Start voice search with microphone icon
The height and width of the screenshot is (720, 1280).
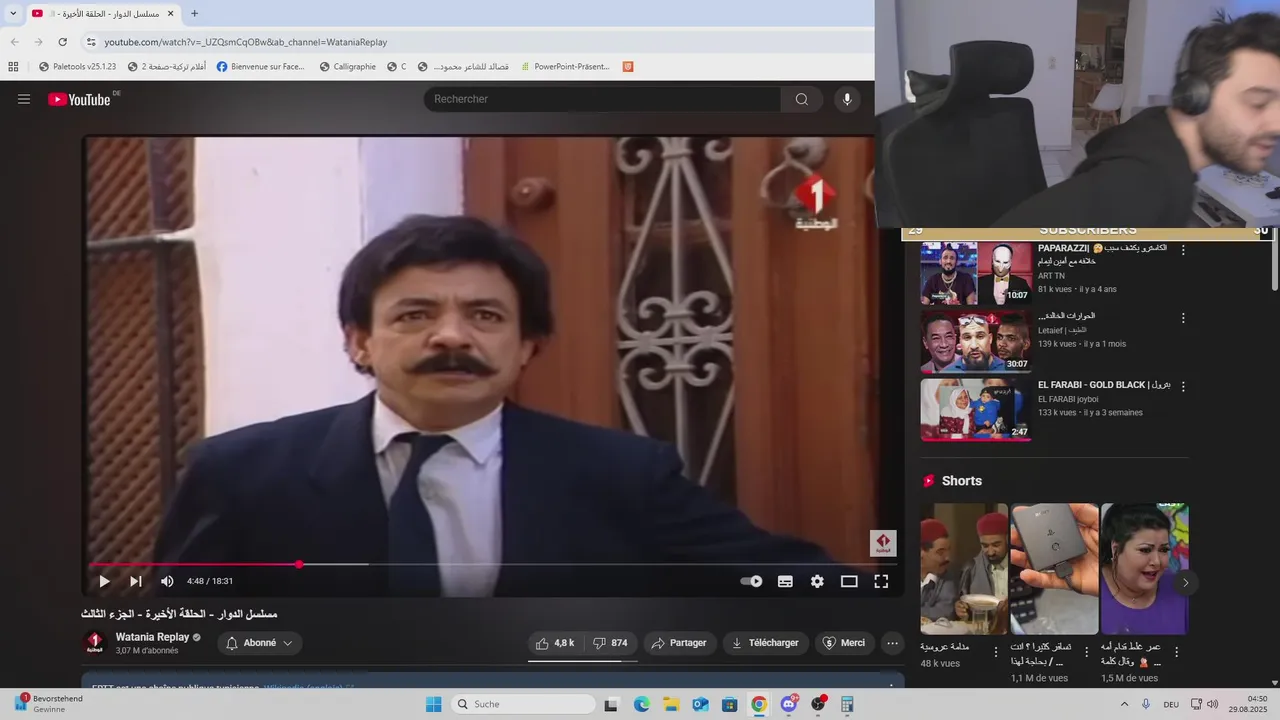coord(847,99)
